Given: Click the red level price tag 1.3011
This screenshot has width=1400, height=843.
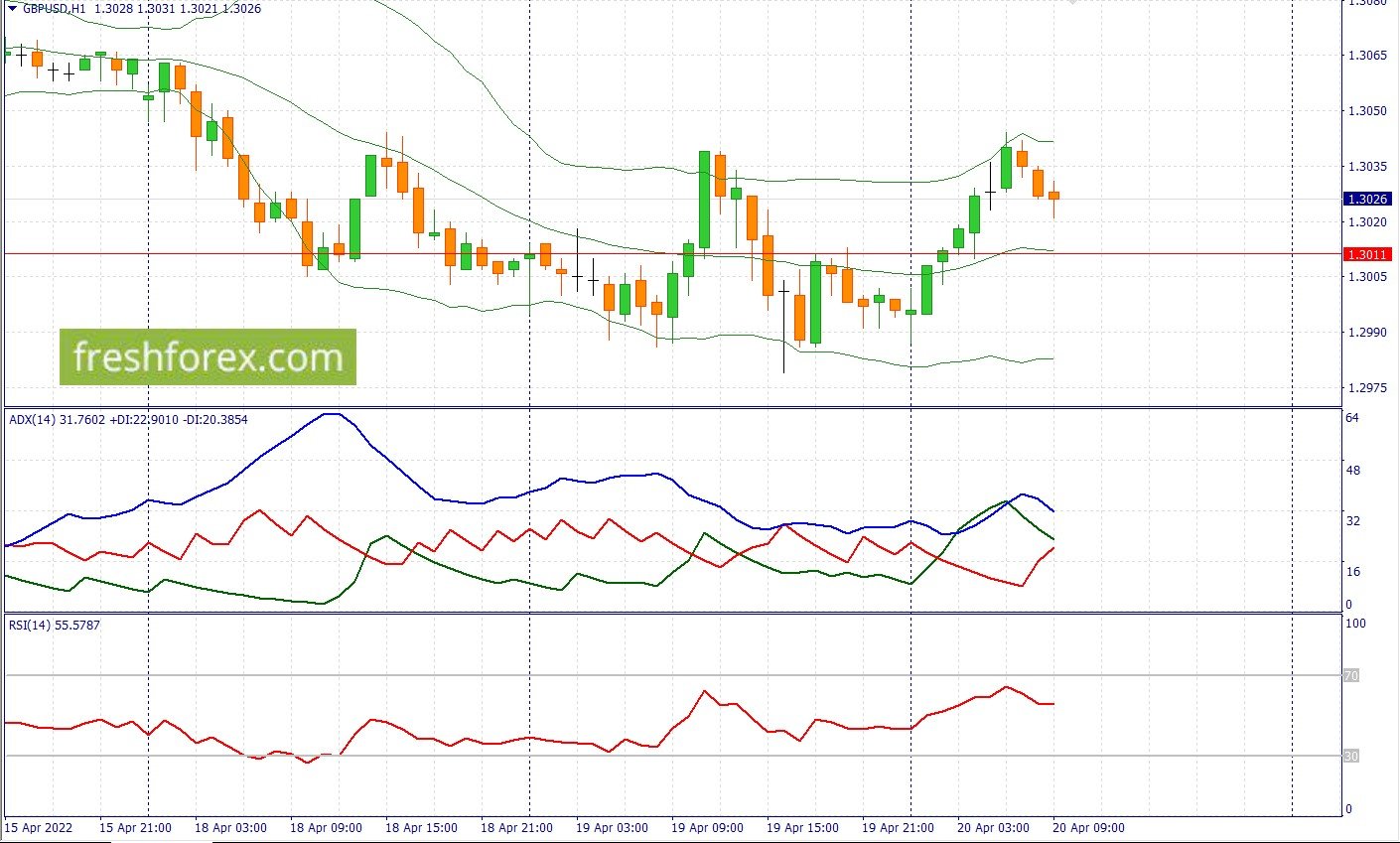Looking at the screenshot, I should coord(1367,254).
